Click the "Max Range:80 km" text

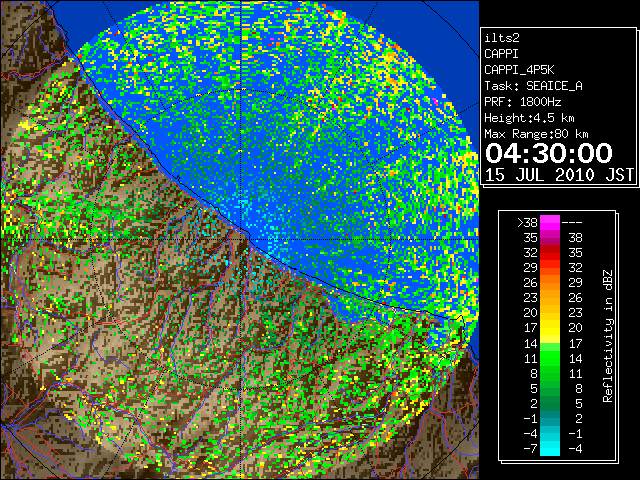click(x=536, y=134)
